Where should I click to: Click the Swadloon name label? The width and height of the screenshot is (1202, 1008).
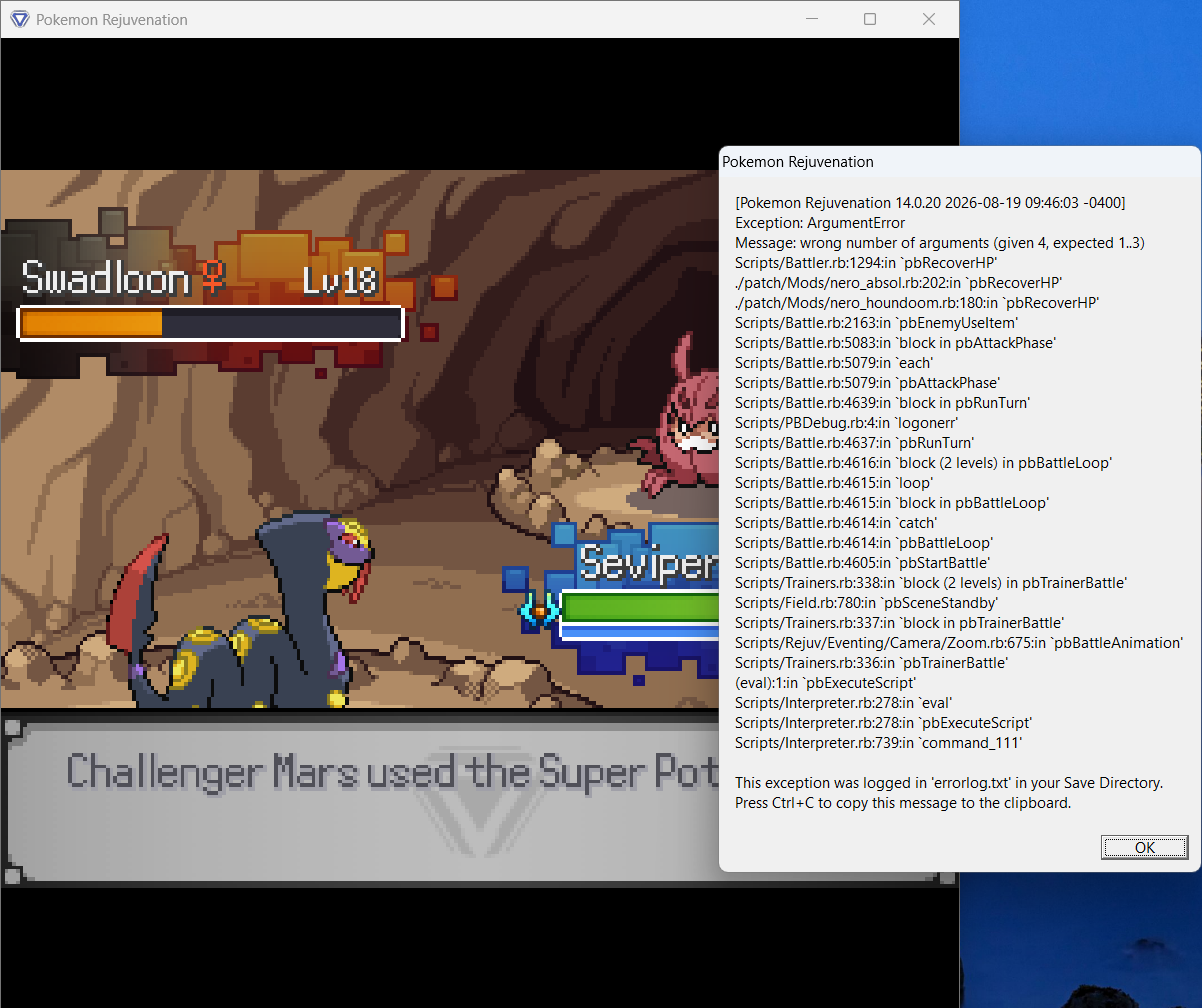coord(106,278)
